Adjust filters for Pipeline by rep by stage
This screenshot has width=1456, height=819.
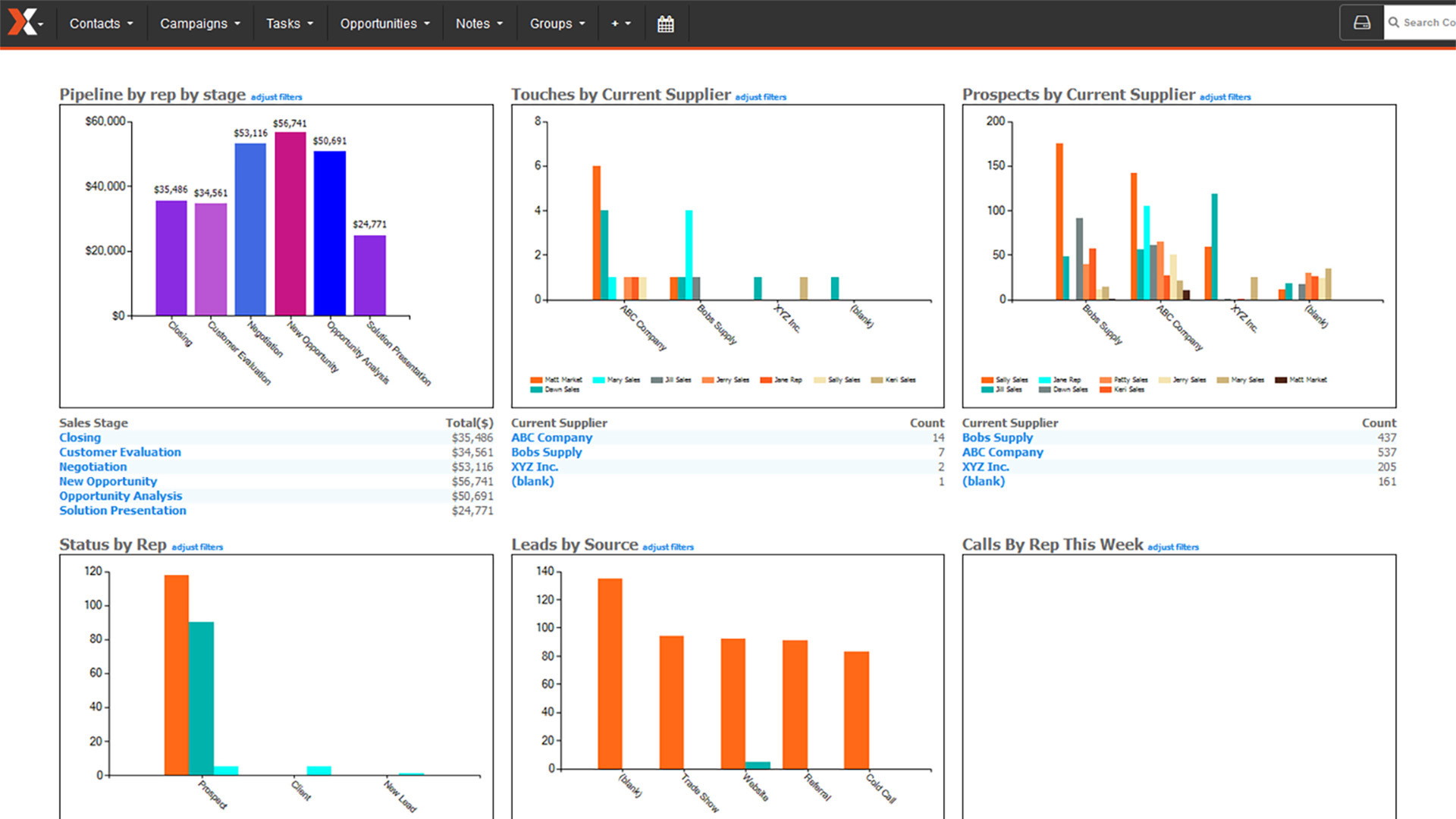276,97
